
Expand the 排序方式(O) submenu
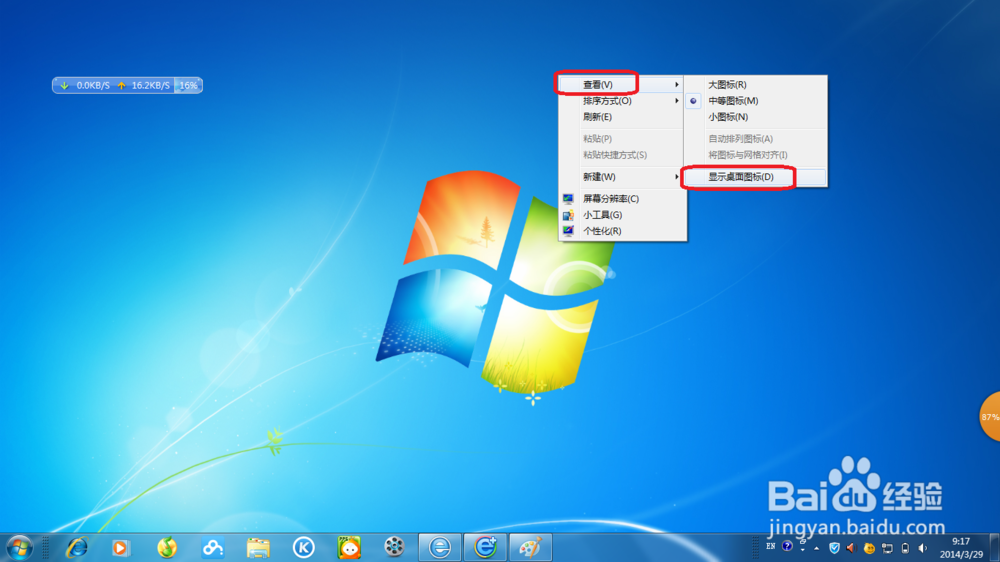coord(621,101)
